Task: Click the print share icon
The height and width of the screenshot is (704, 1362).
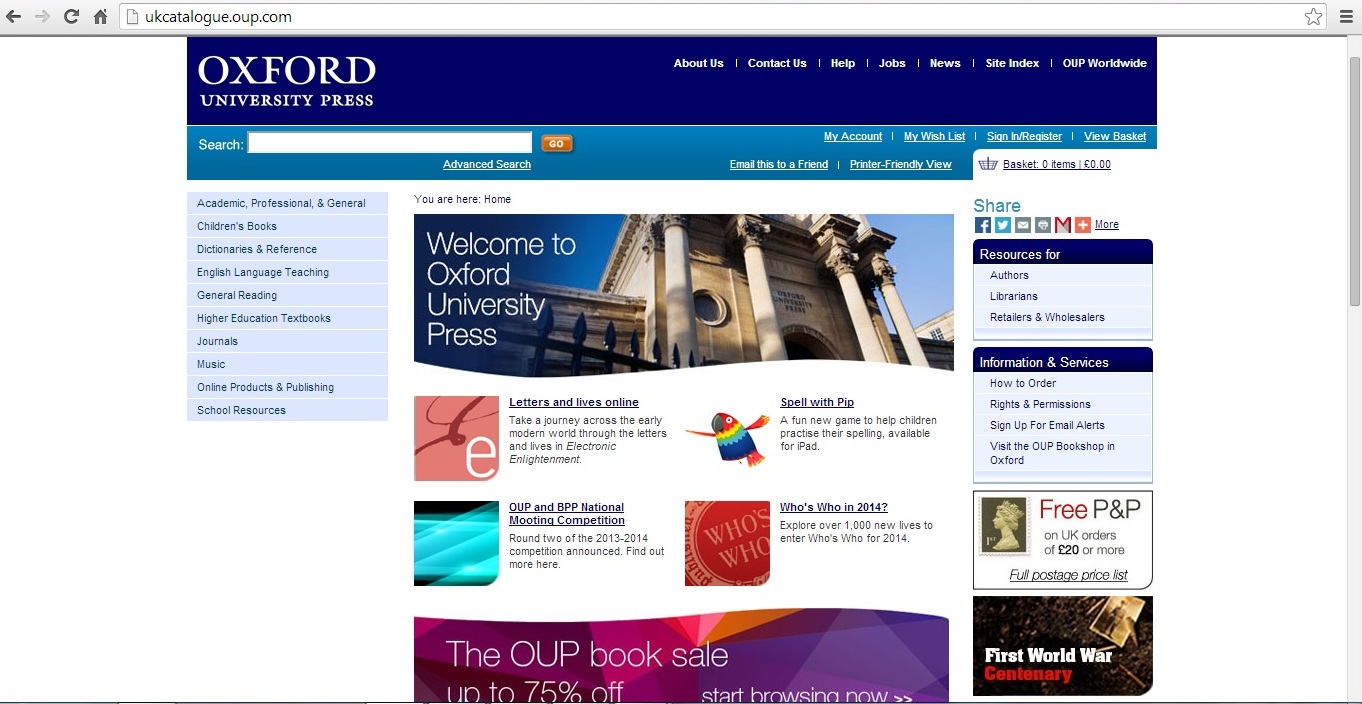Action: 1043,225
